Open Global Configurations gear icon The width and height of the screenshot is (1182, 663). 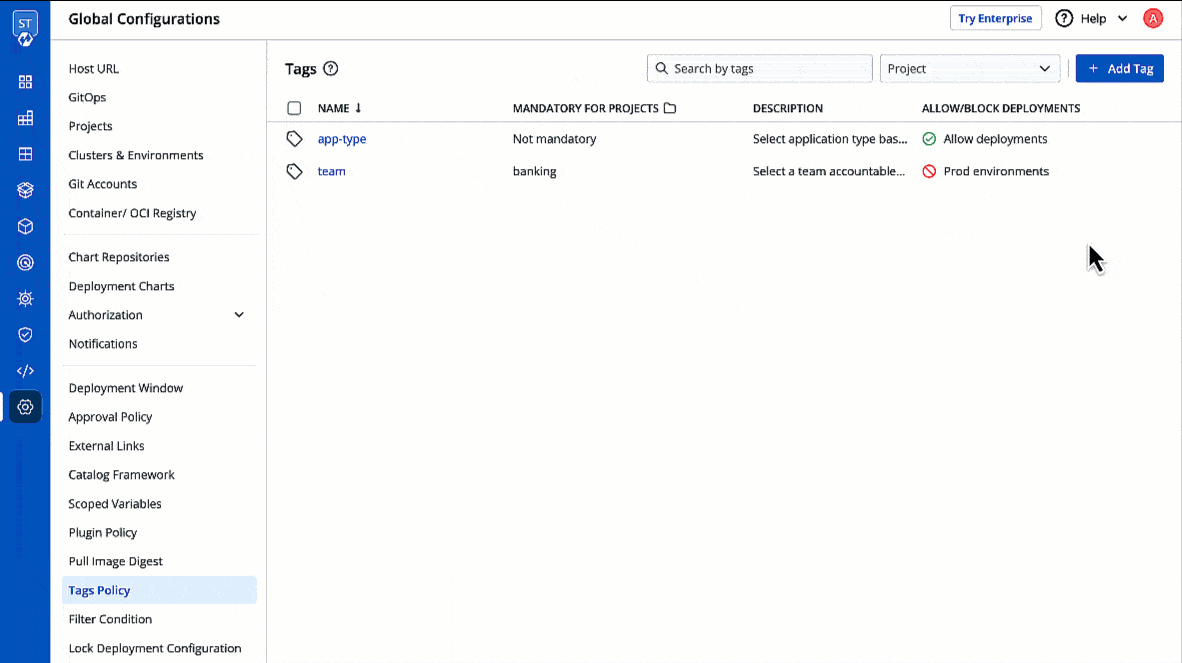[25, 407]
